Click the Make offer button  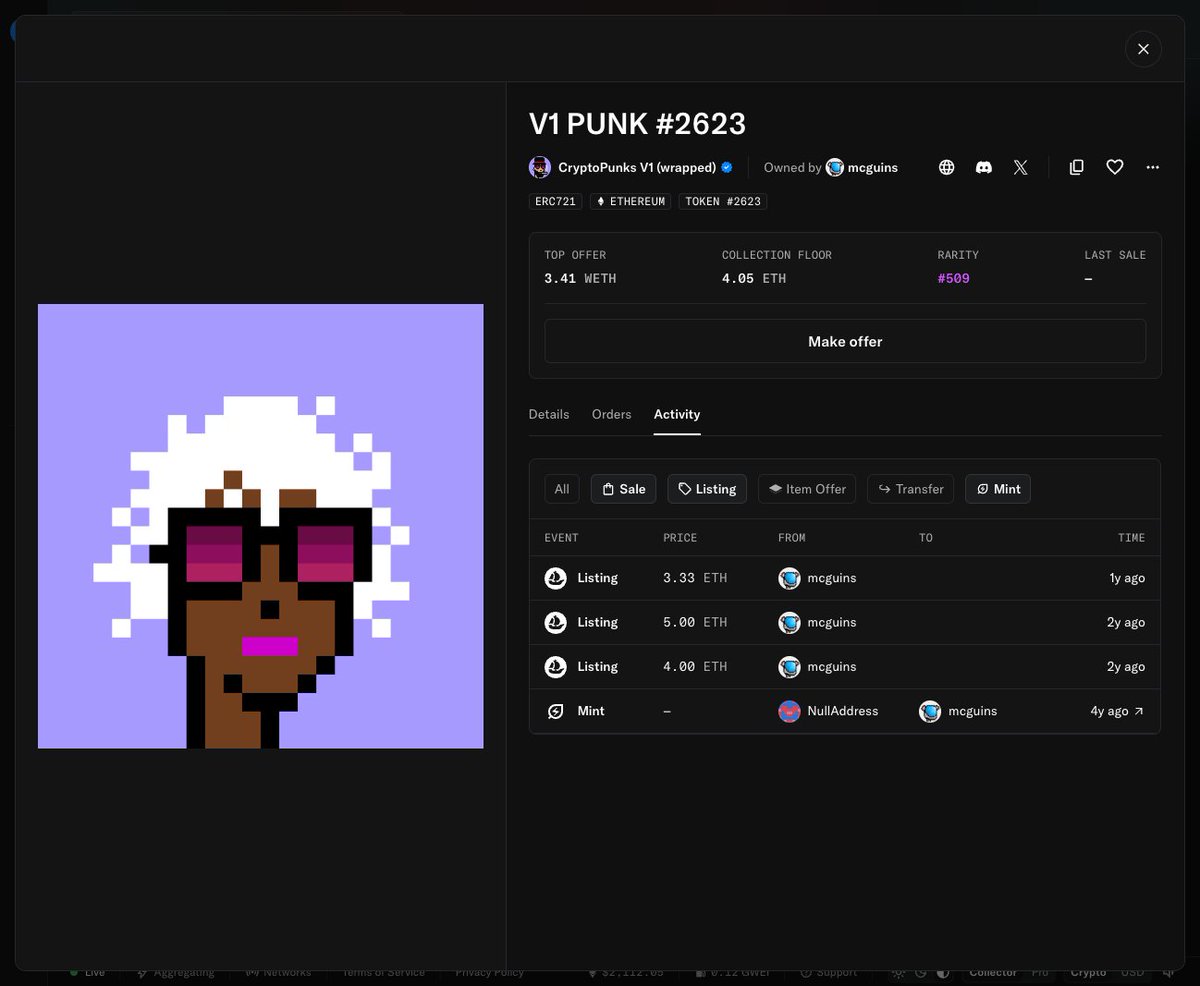point(845,341)
